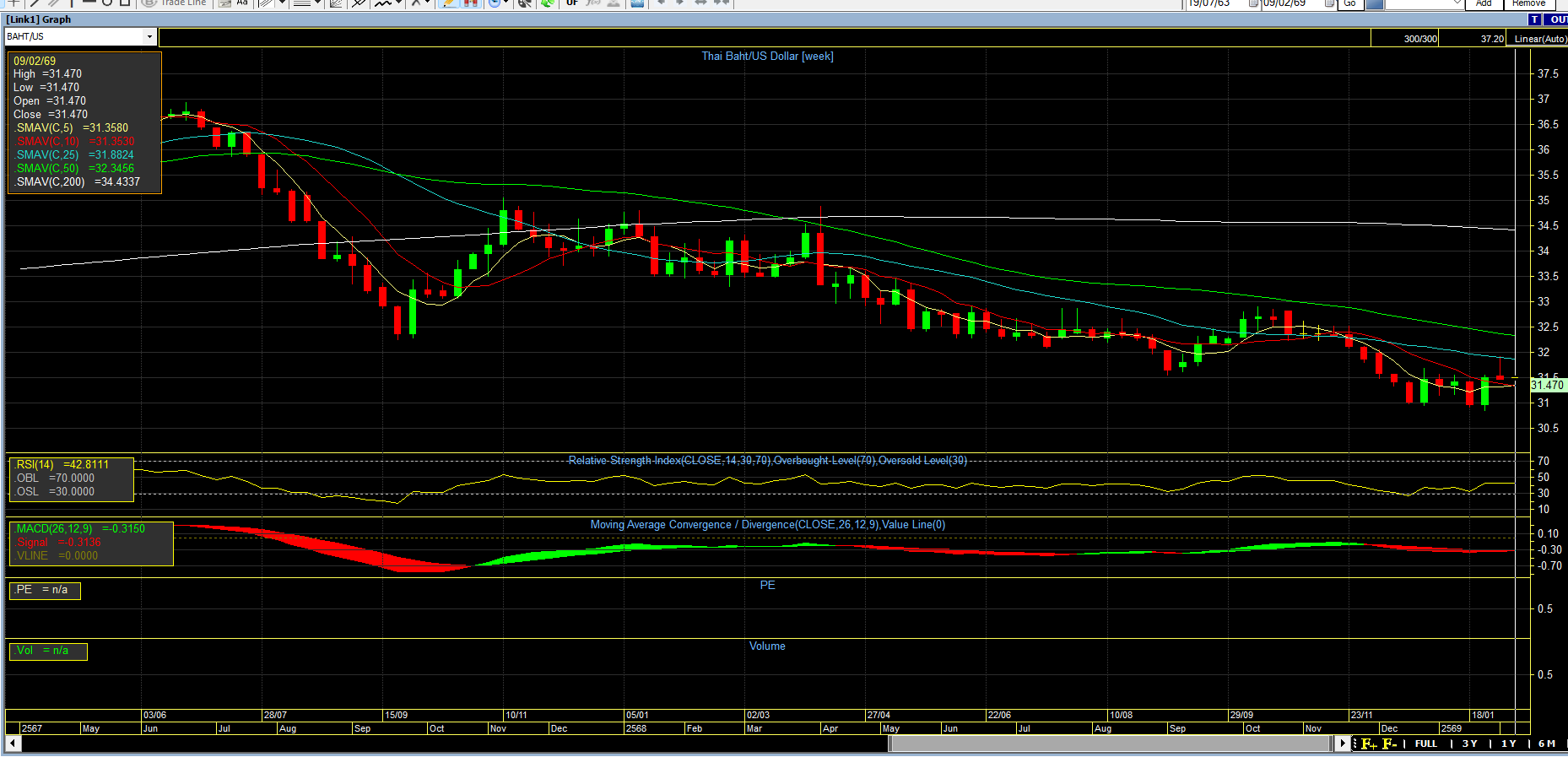This screenshot has height=757, width=1568.
Task: Click the red Signal legend row
Action: click(57, 543)
